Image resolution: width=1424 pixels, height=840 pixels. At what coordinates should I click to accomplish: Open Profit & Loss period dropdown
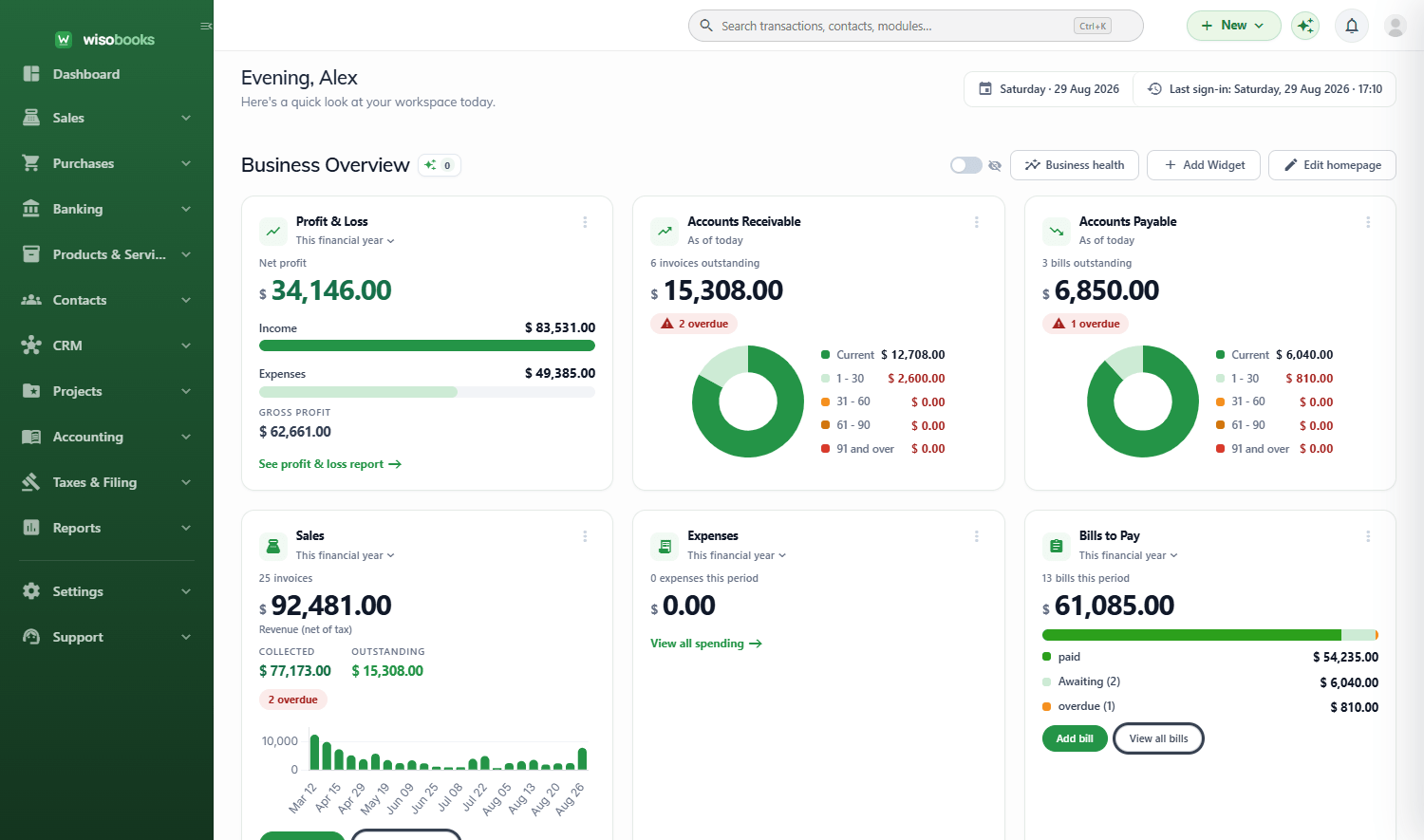pyautogui.click(x=345, y=240)
